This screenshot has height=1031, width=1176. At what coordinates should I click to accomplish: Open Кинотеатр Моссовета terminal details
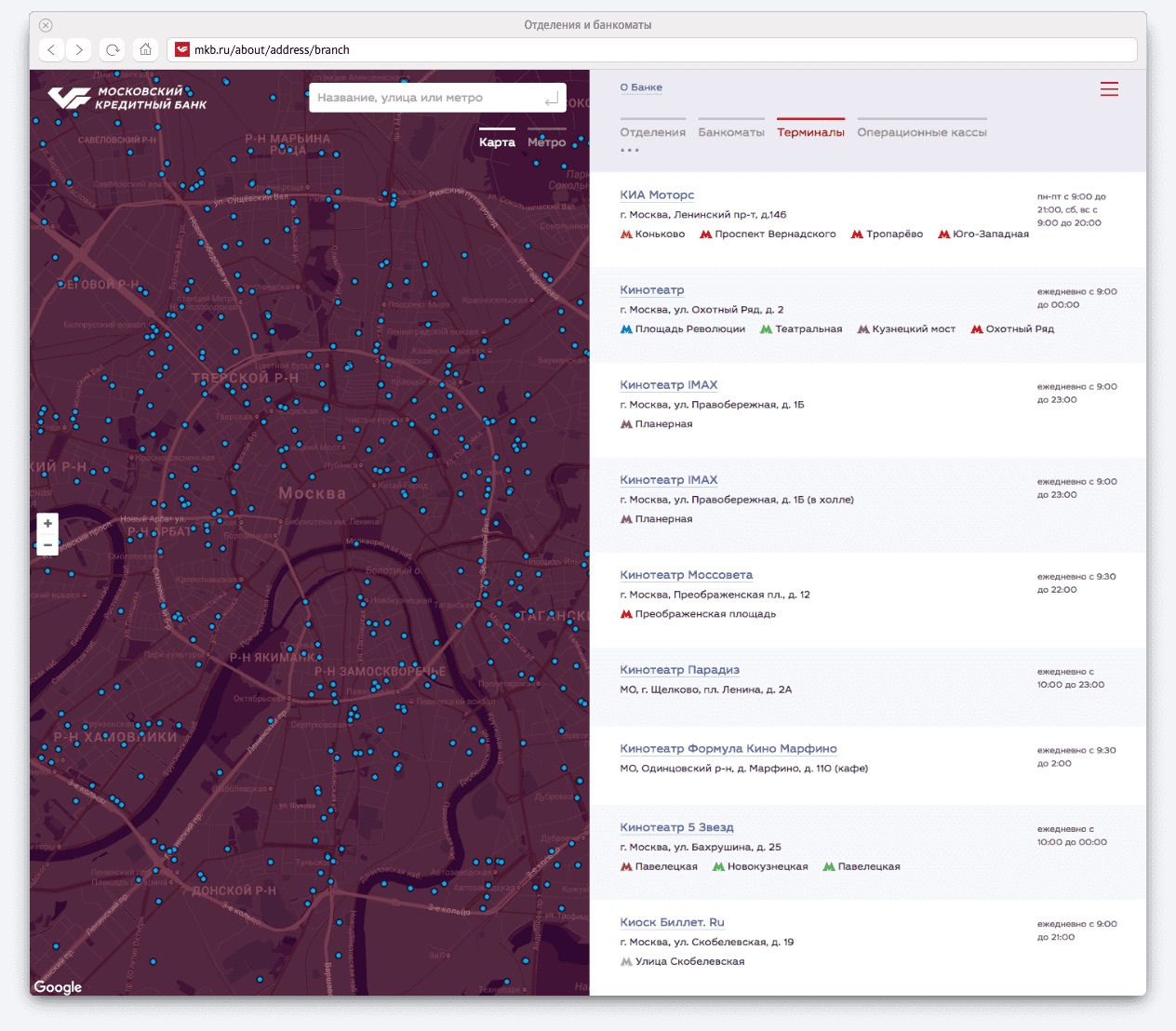click(686, 575)
